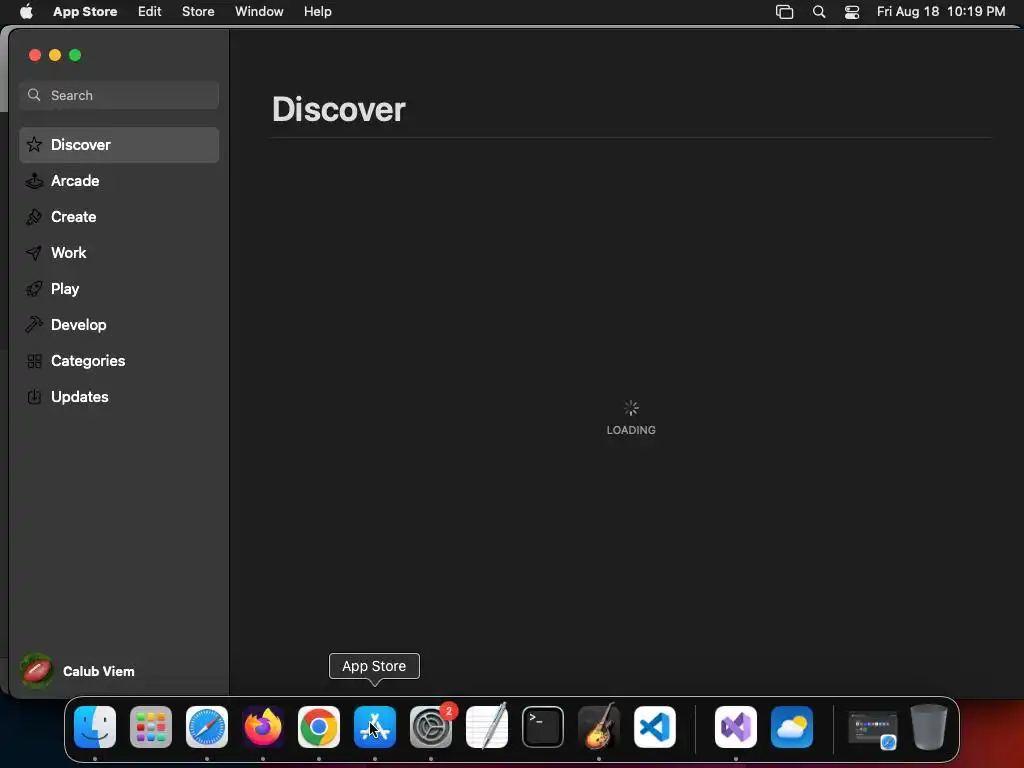
Task: Click the green full-screen window button
Action: click(x=75, y=56)
